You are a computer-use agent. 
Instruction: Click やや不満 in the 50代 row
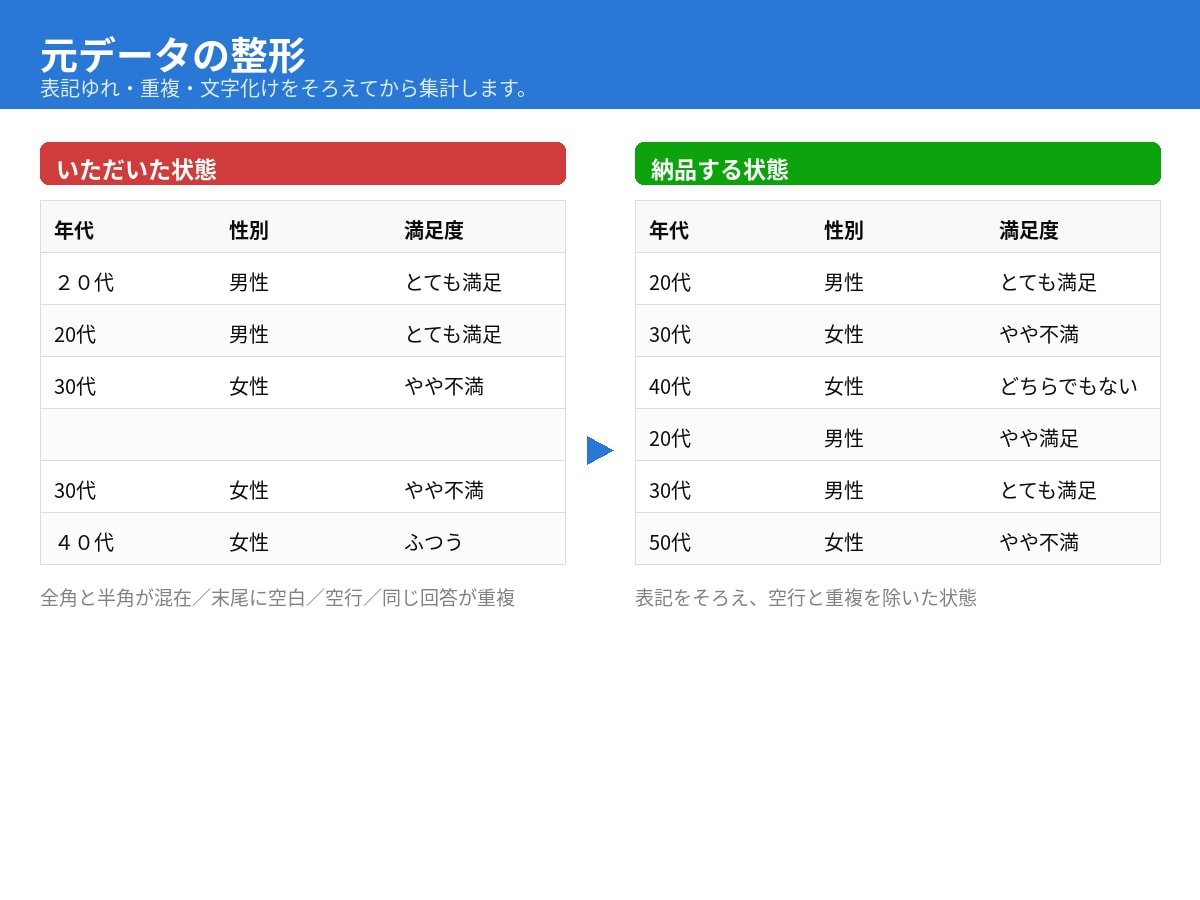(x=1039, y=542)
